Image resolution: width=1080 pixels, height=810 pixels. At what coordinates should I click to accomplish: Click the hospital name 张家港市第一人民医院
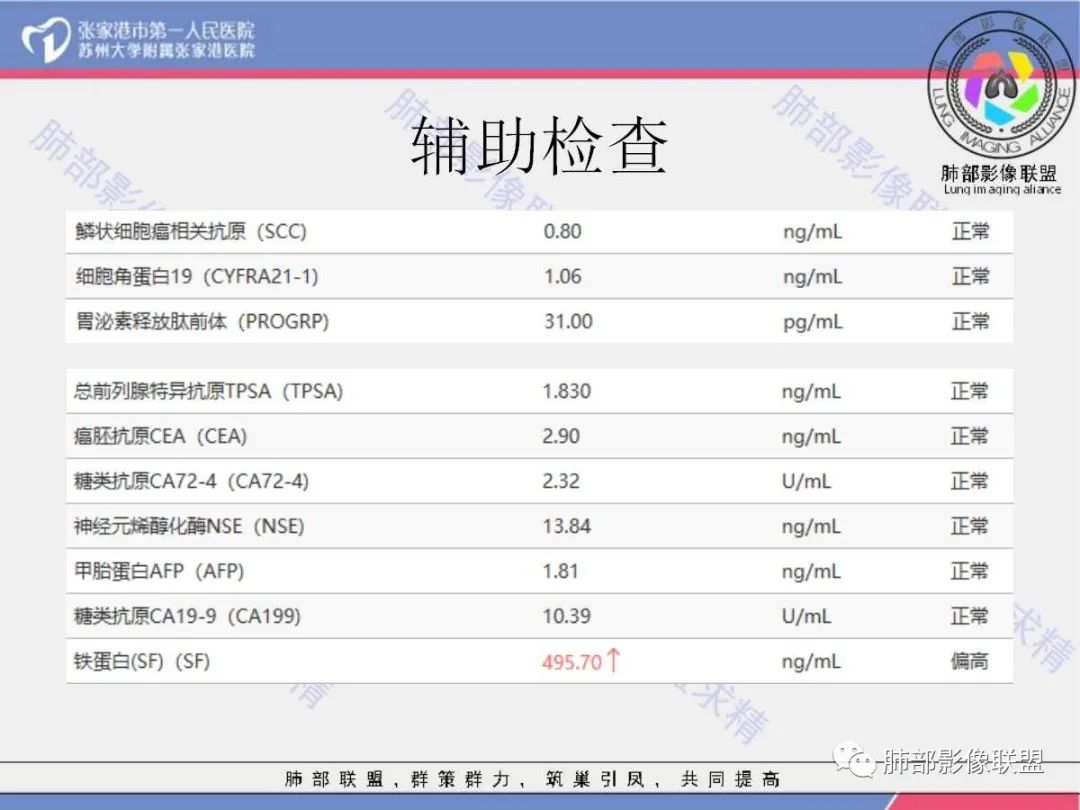[166, 30]
